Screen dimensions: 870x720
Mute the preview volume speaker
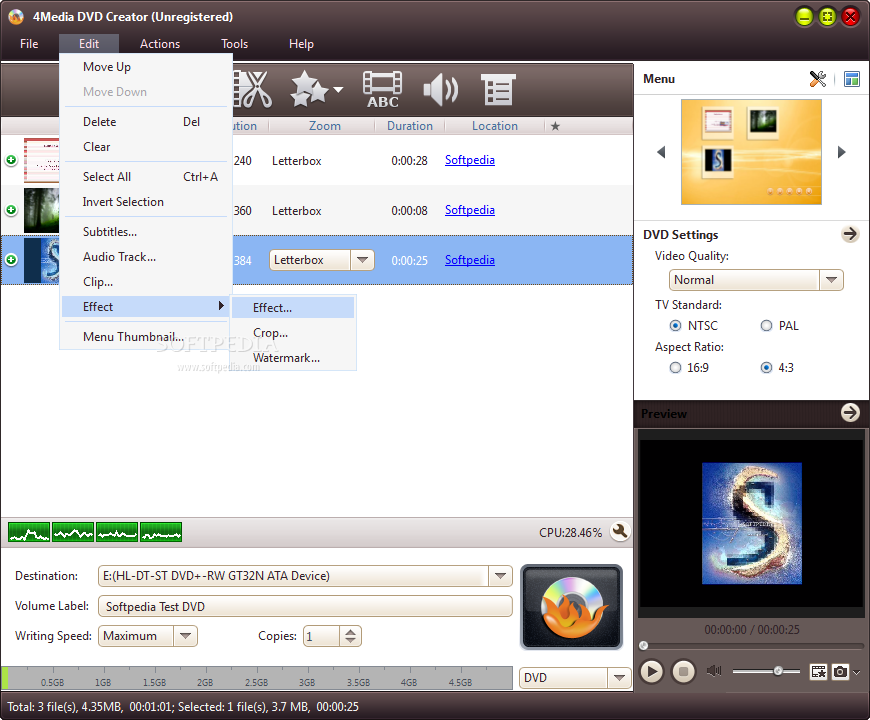pos(714,671)
